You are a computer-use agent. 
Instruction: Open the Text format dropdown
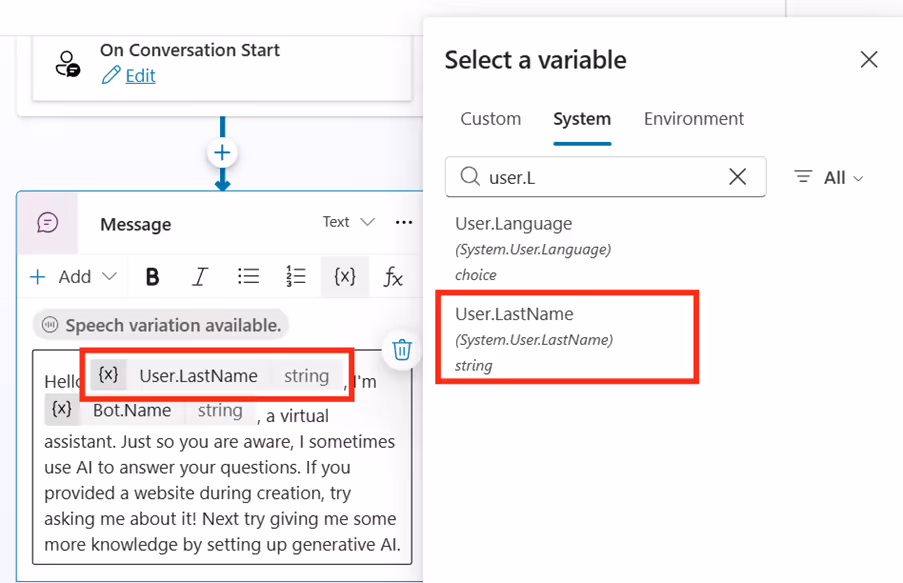click(347, 222)
